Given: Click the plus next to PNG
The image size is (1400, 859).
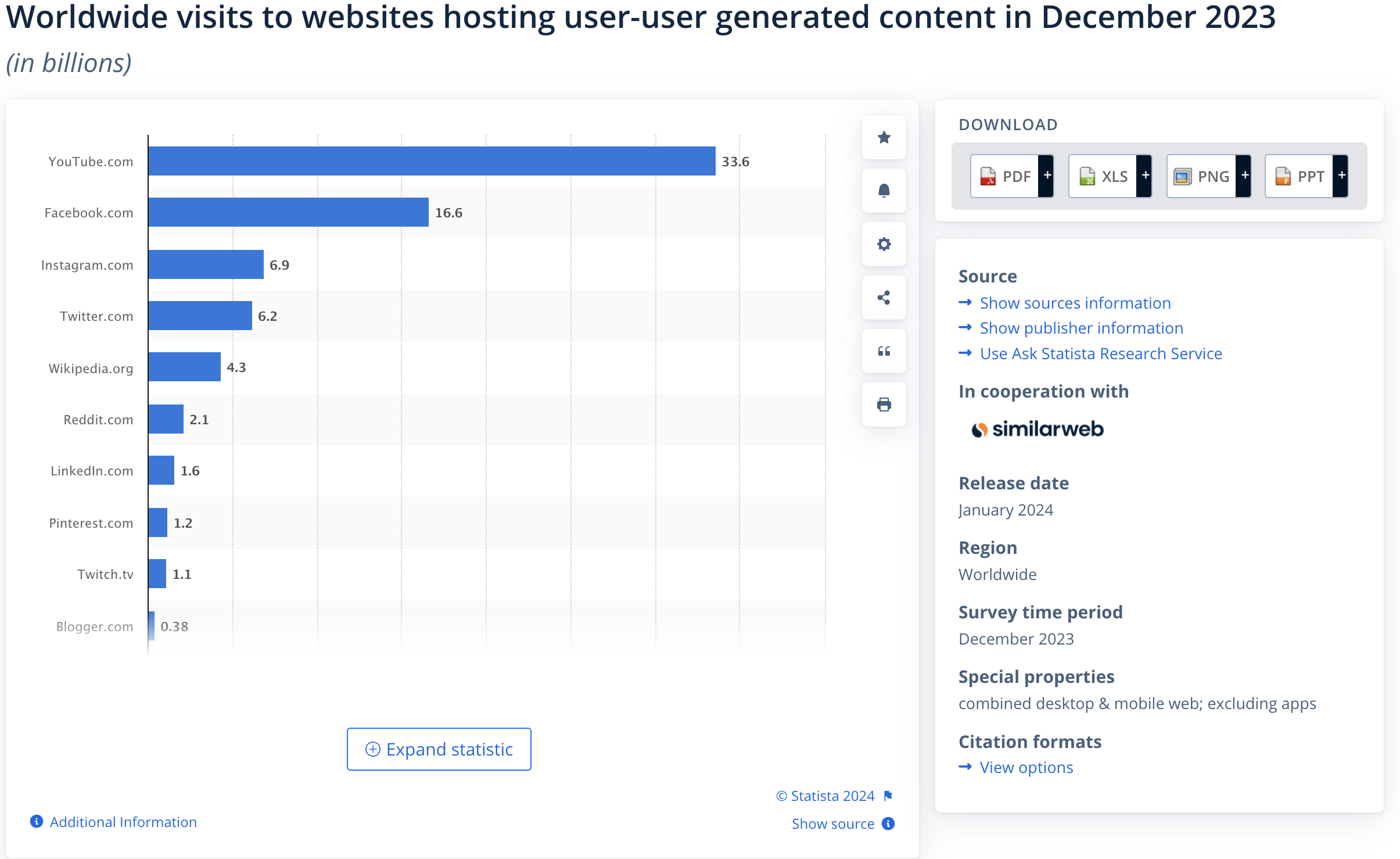Looking at the screenshot, I should pos(1244,176).
